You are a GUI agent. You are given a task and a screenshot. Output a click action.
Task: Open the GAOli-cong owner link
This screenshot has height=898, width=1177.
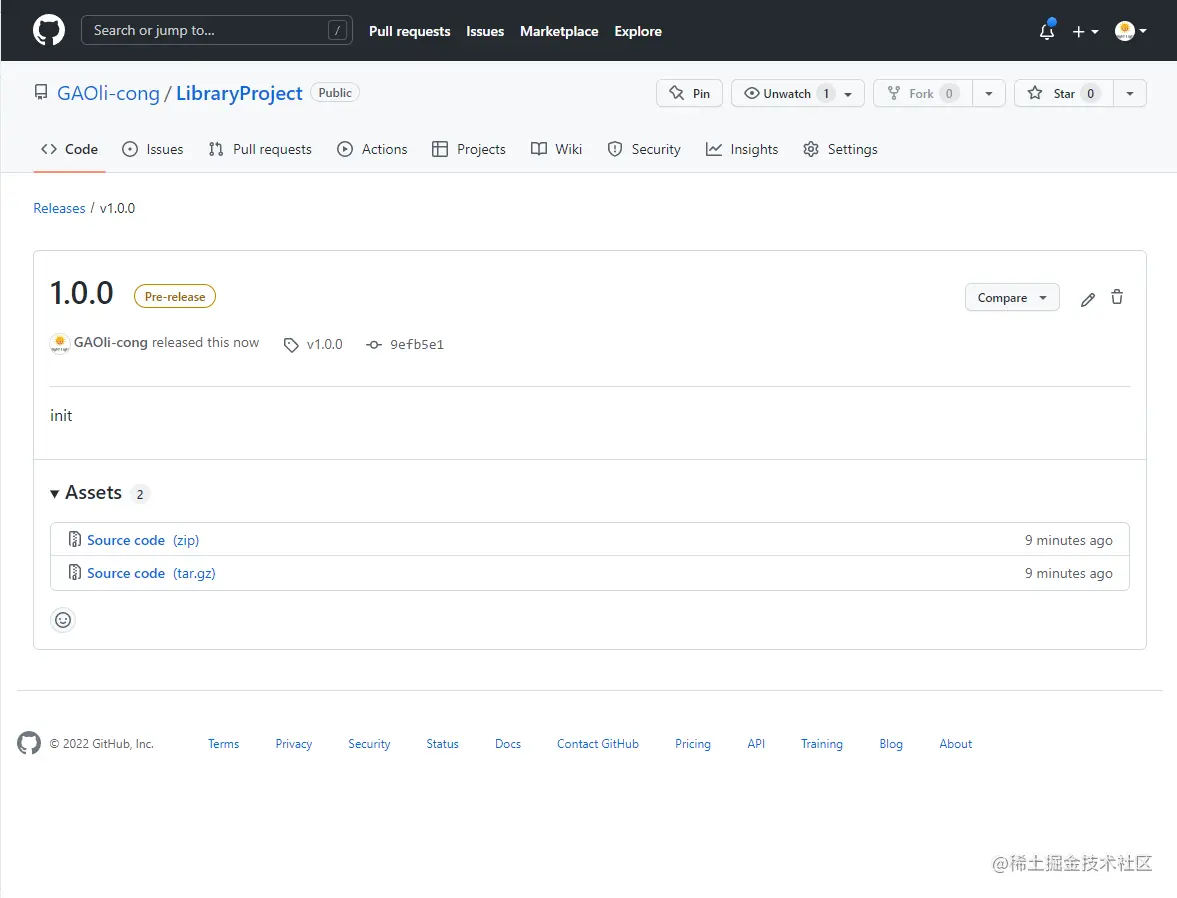[x=108, y=93]
